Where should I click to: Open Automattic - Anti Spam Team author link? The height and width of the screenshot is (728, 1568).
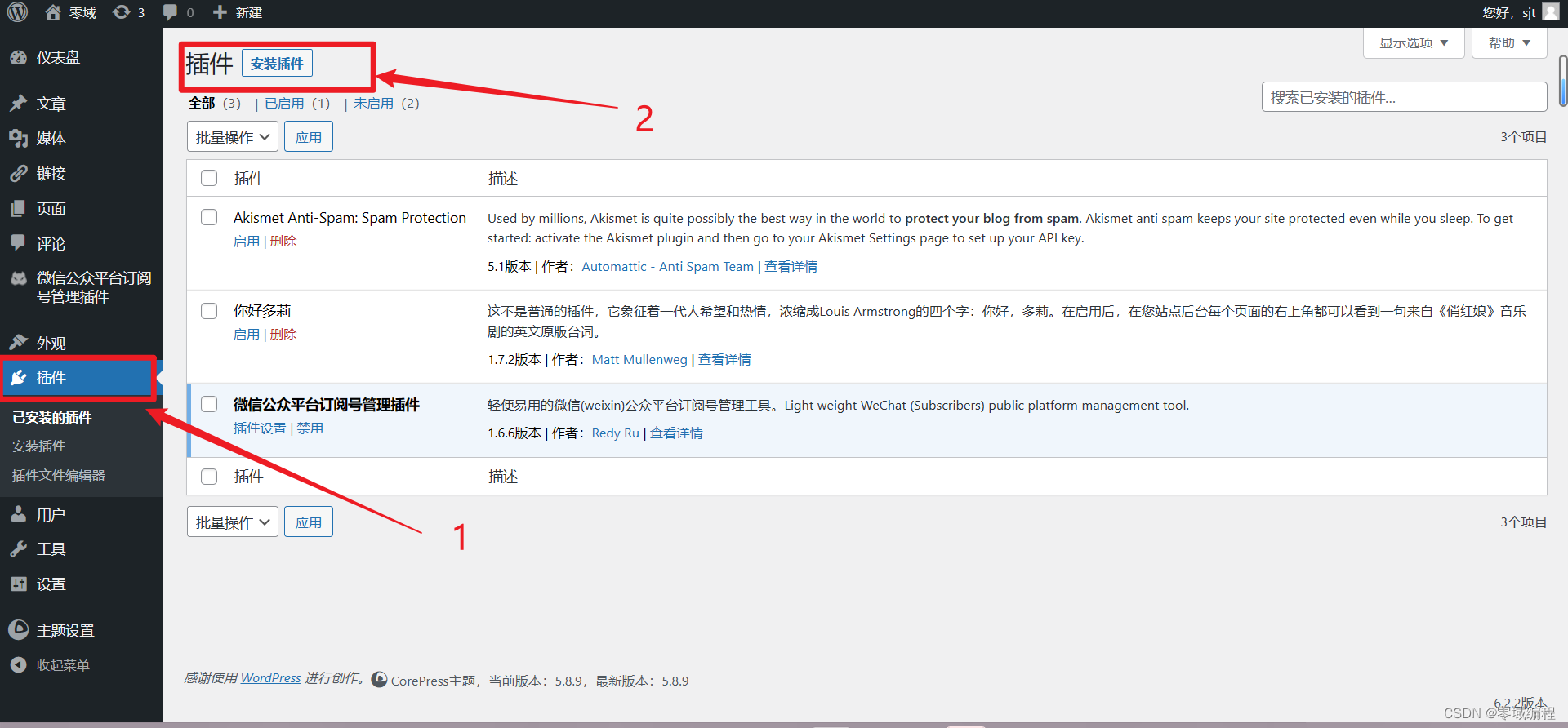pyautogui.click(x=667, y=266)
